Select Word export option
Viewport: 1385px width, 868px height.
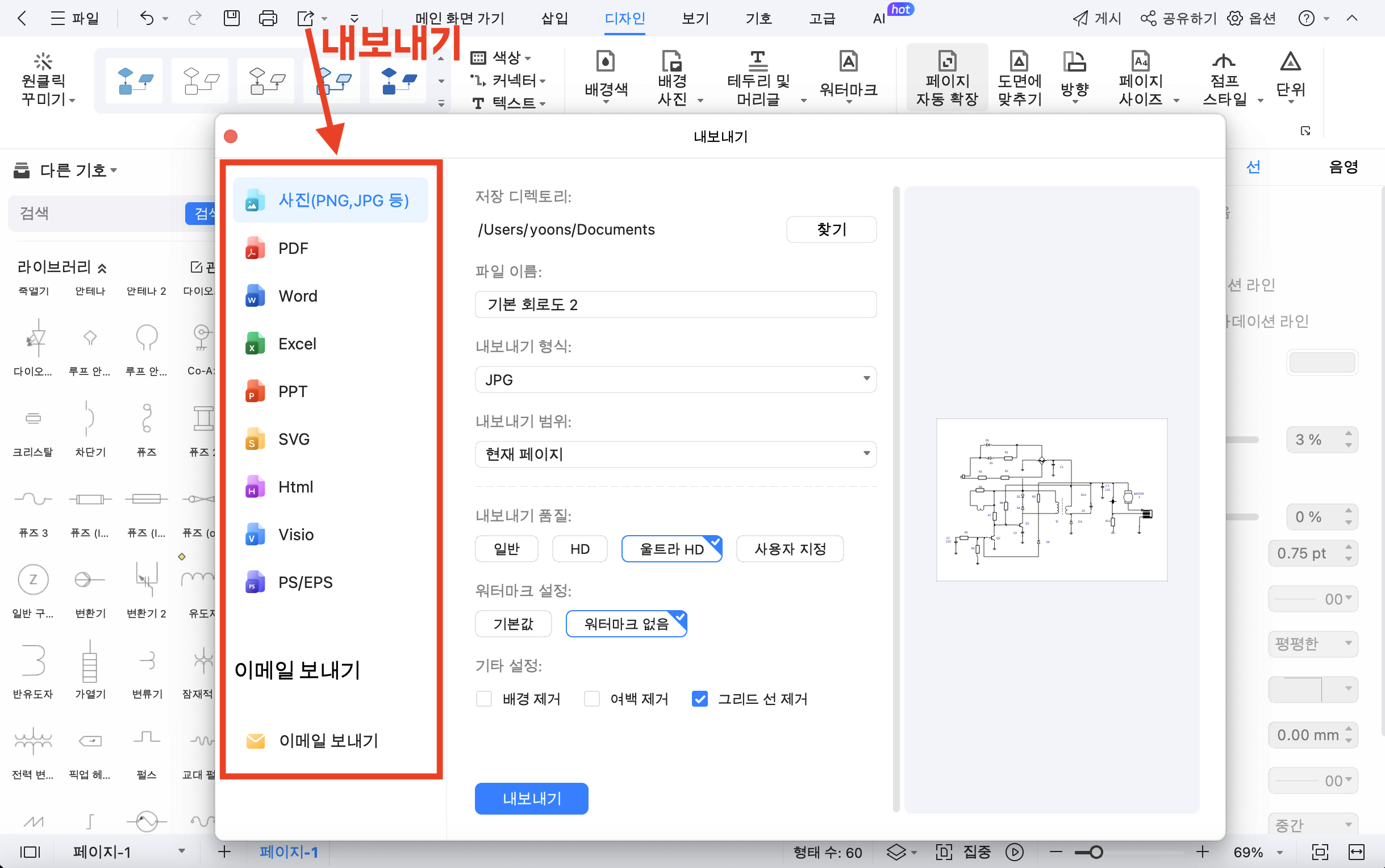[298, 295]
